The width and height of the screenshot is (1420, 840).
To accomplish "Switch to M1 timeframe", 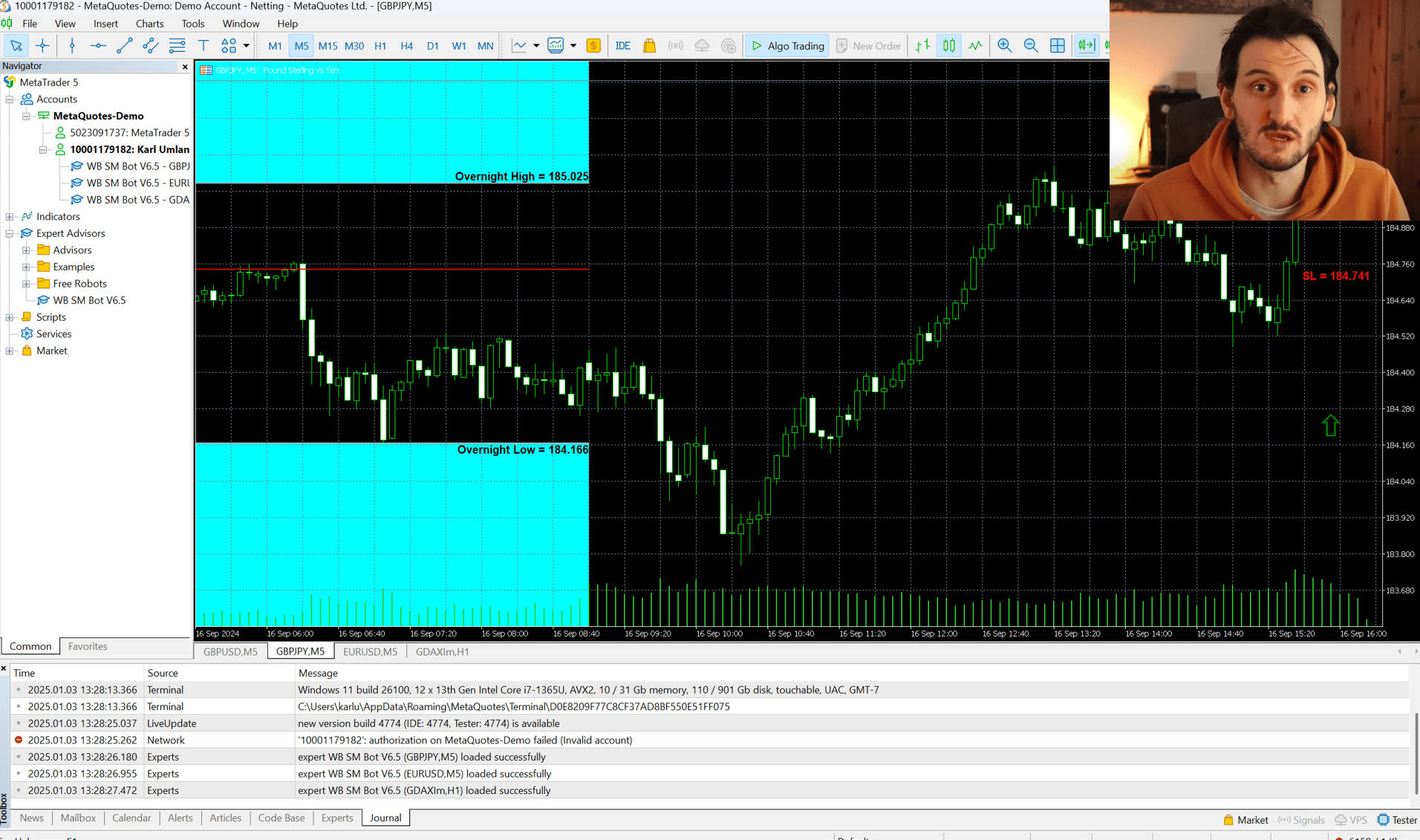I will pos(275,46).
